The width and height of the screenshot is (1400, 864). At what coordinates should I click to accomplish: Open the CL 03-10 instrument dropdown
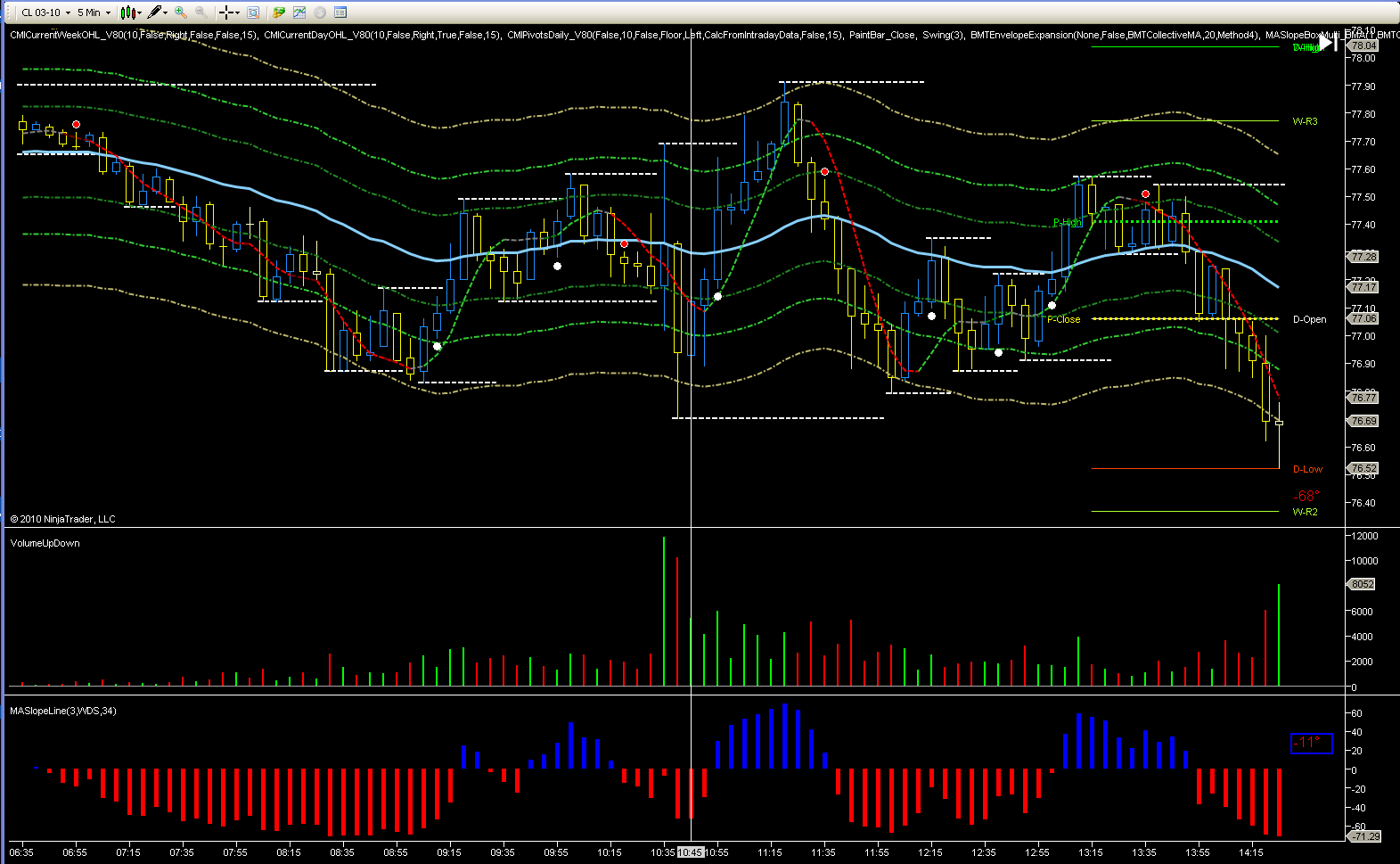coord(45,12)
